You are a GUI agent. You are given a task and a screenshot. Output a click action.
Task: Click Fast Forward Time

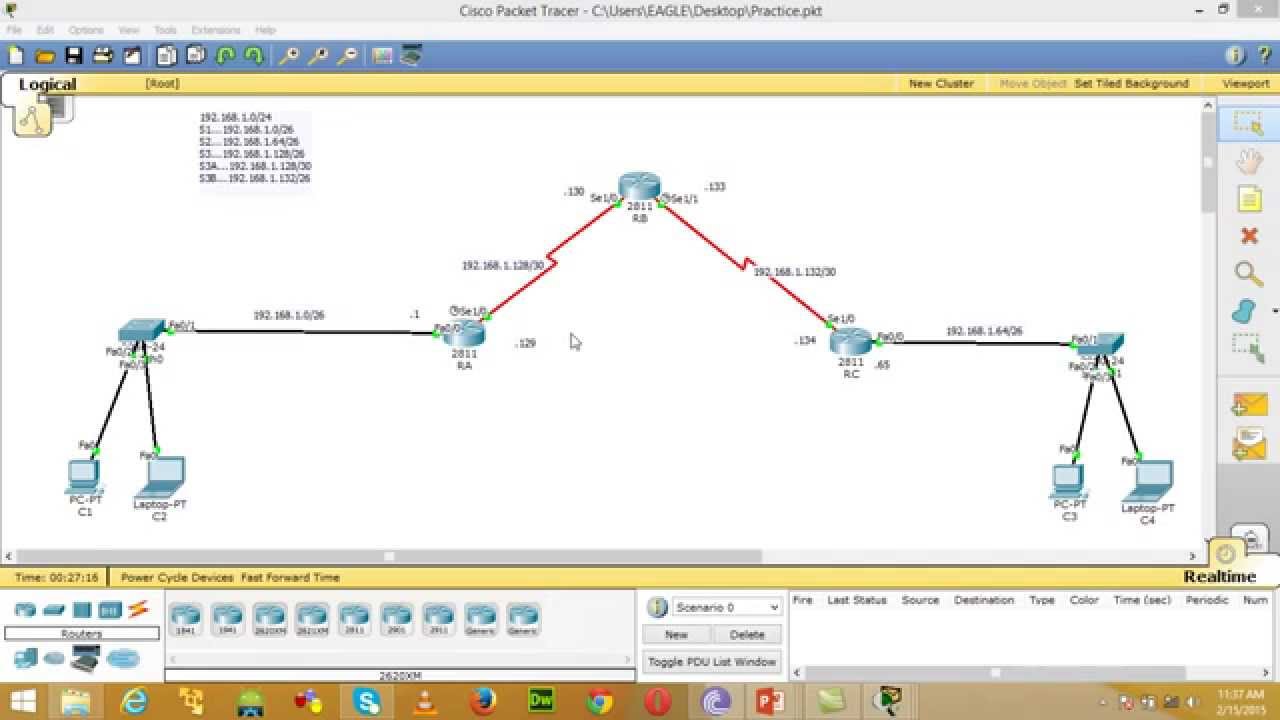[x=290, y=577]
